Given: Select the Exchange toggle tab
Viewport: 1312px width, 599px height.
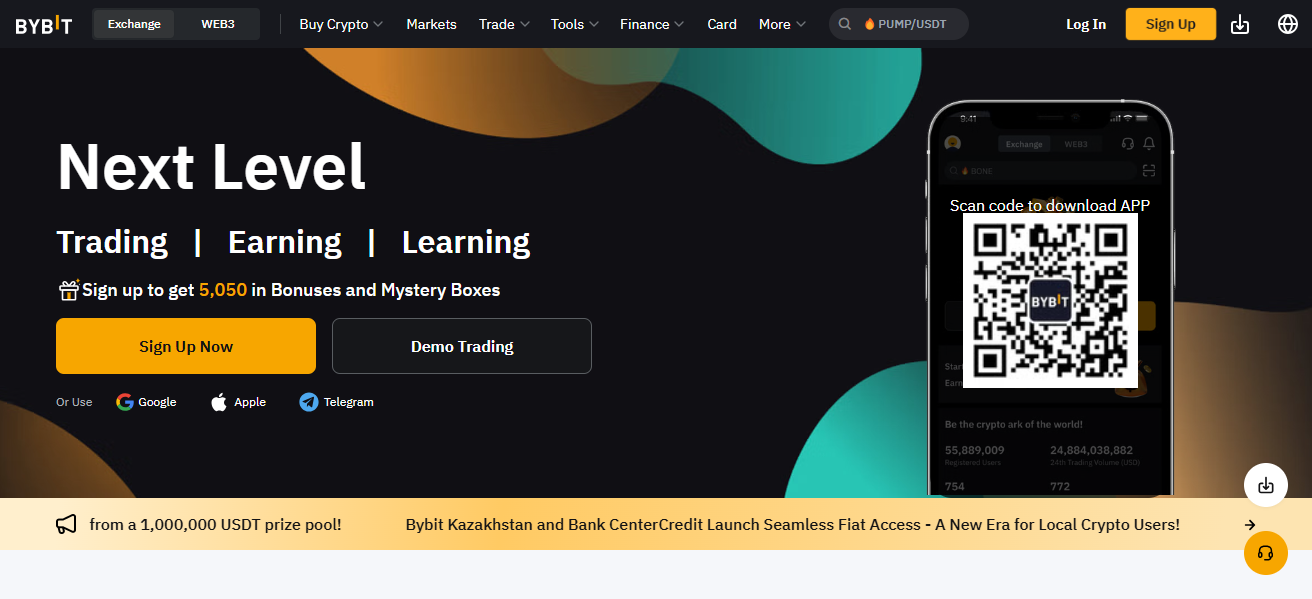Looking at the screenshot, I should pyautogui.click(x=133, y=24).
